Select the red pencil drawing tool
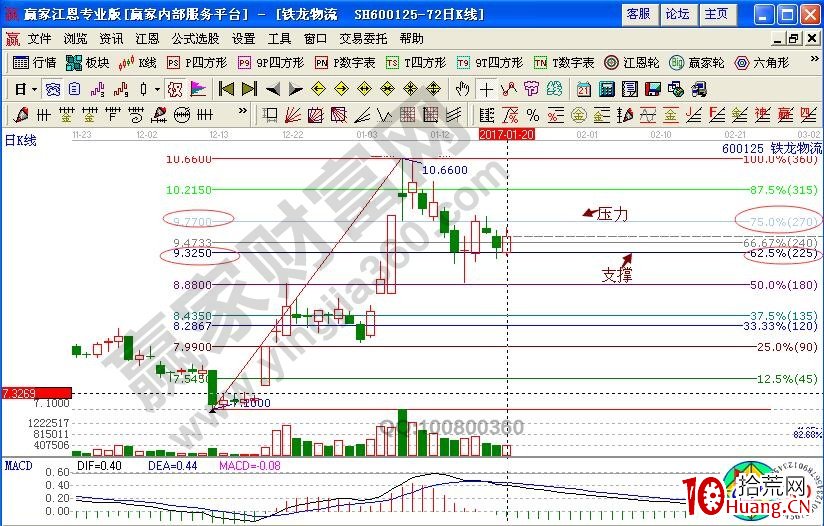This screenshot has width=824, height=526. pos(21,115)
